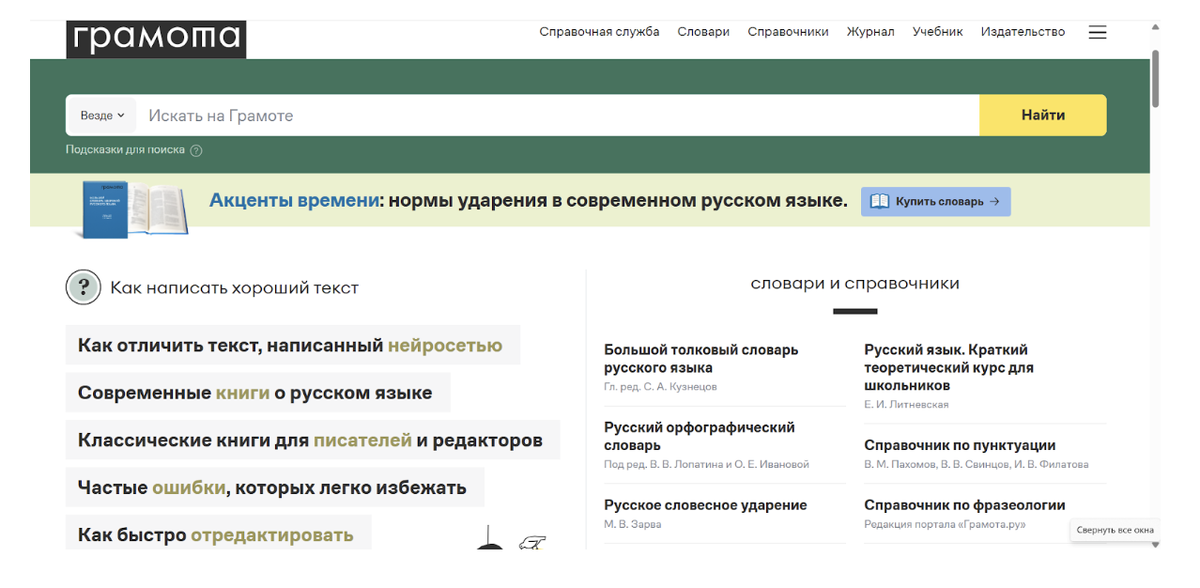
Task: Open Классические книги для писателей и редакторов
Action: click(312, 440)
